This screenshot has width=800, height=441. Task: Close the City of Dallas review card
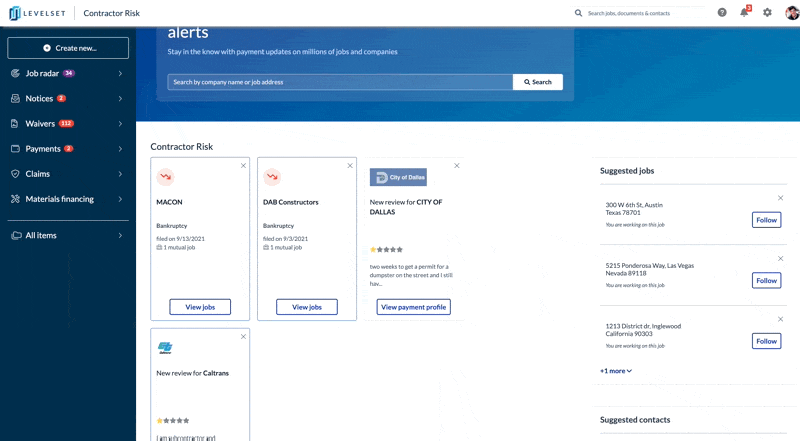(457, 166)
